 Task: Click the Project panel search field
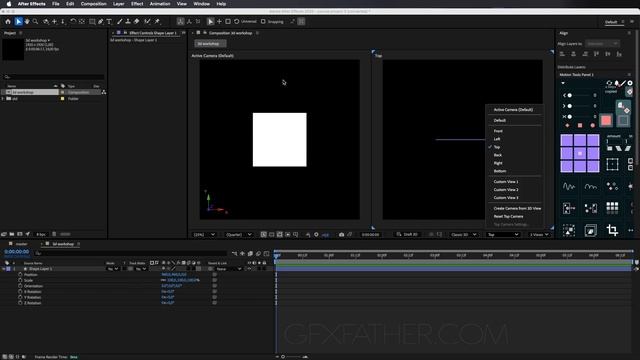(54, 77)
